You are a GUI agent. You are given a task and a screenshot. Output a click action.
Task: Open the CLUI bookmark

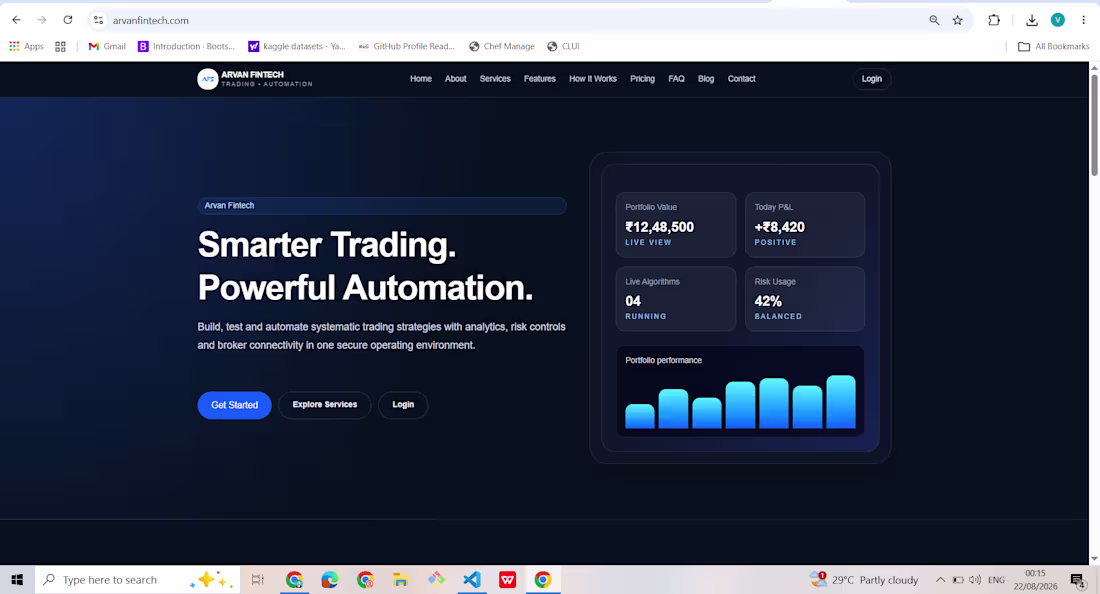(563, 46)
